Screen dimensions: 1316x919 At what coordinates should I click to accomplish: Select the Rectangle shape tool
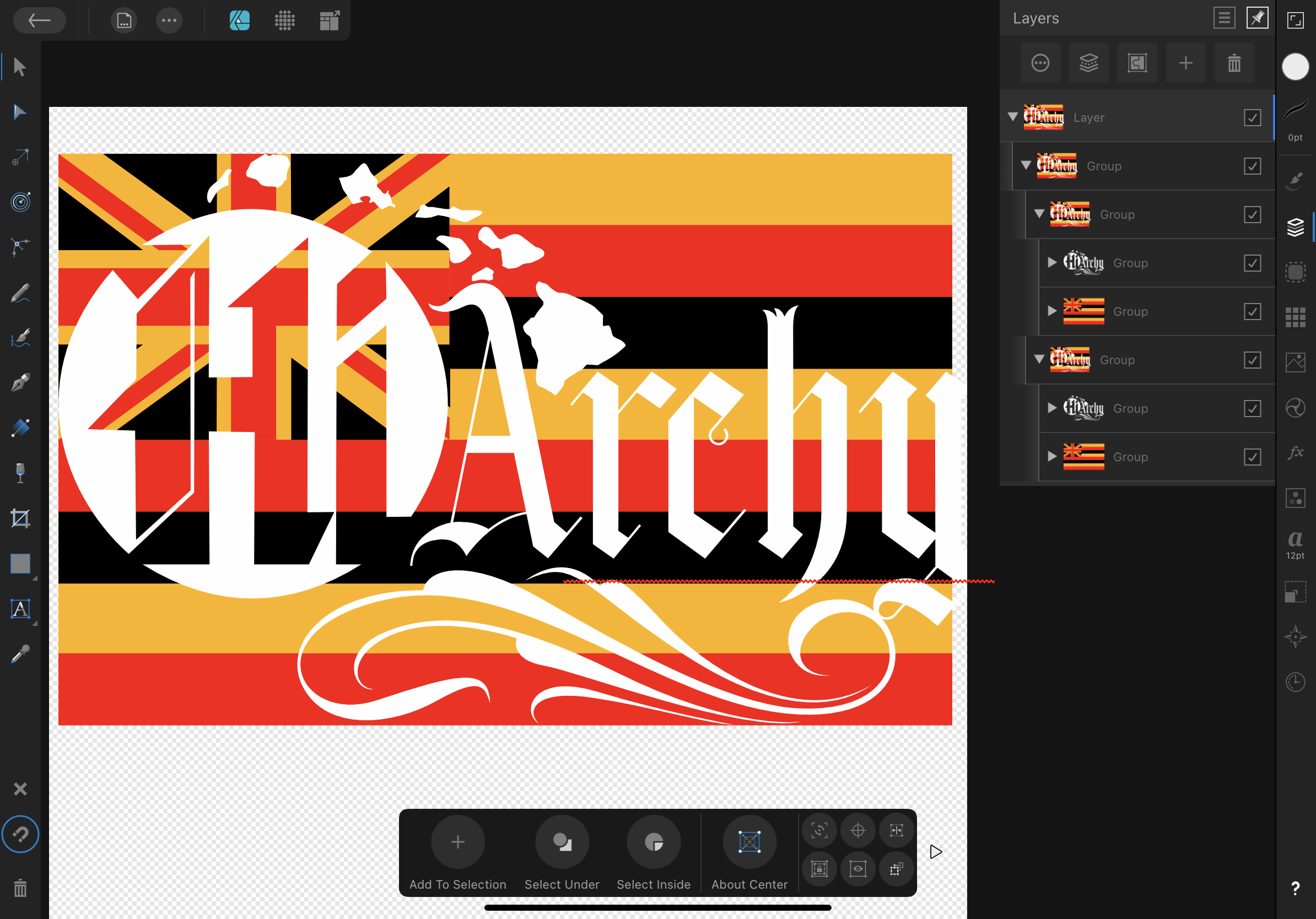pos(20,564)
